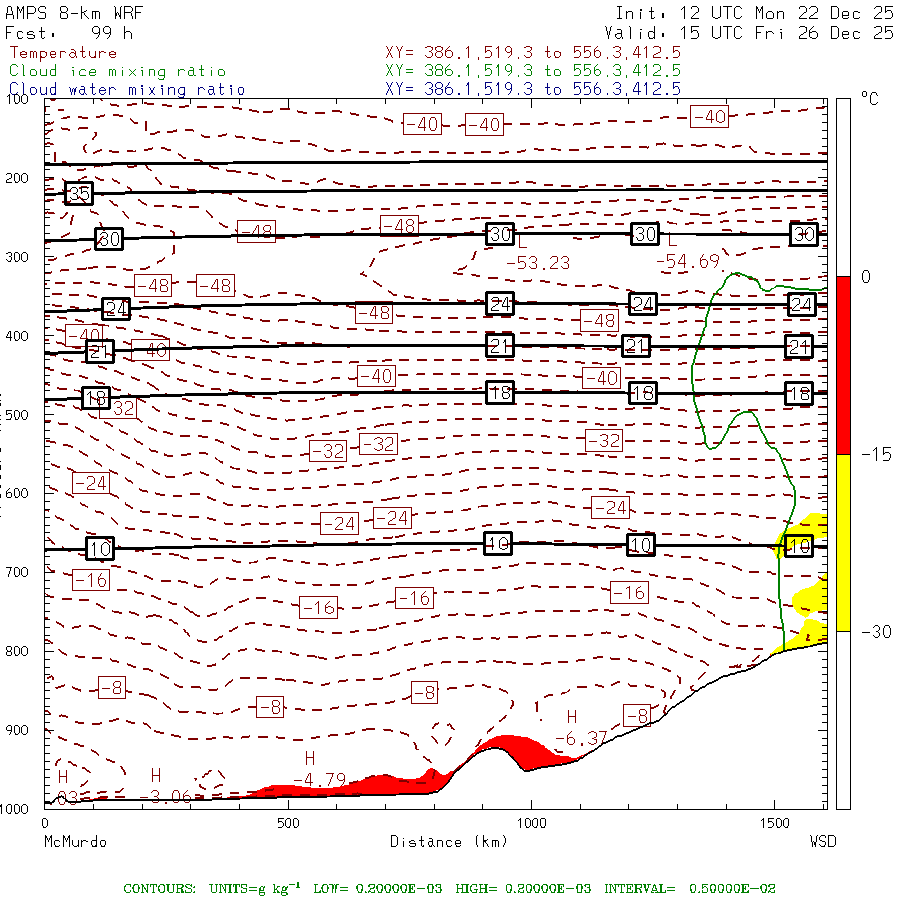Click the "H -4.79" temperature maximum marker
This screenshot has height=900, width=900.
point(320,770)
